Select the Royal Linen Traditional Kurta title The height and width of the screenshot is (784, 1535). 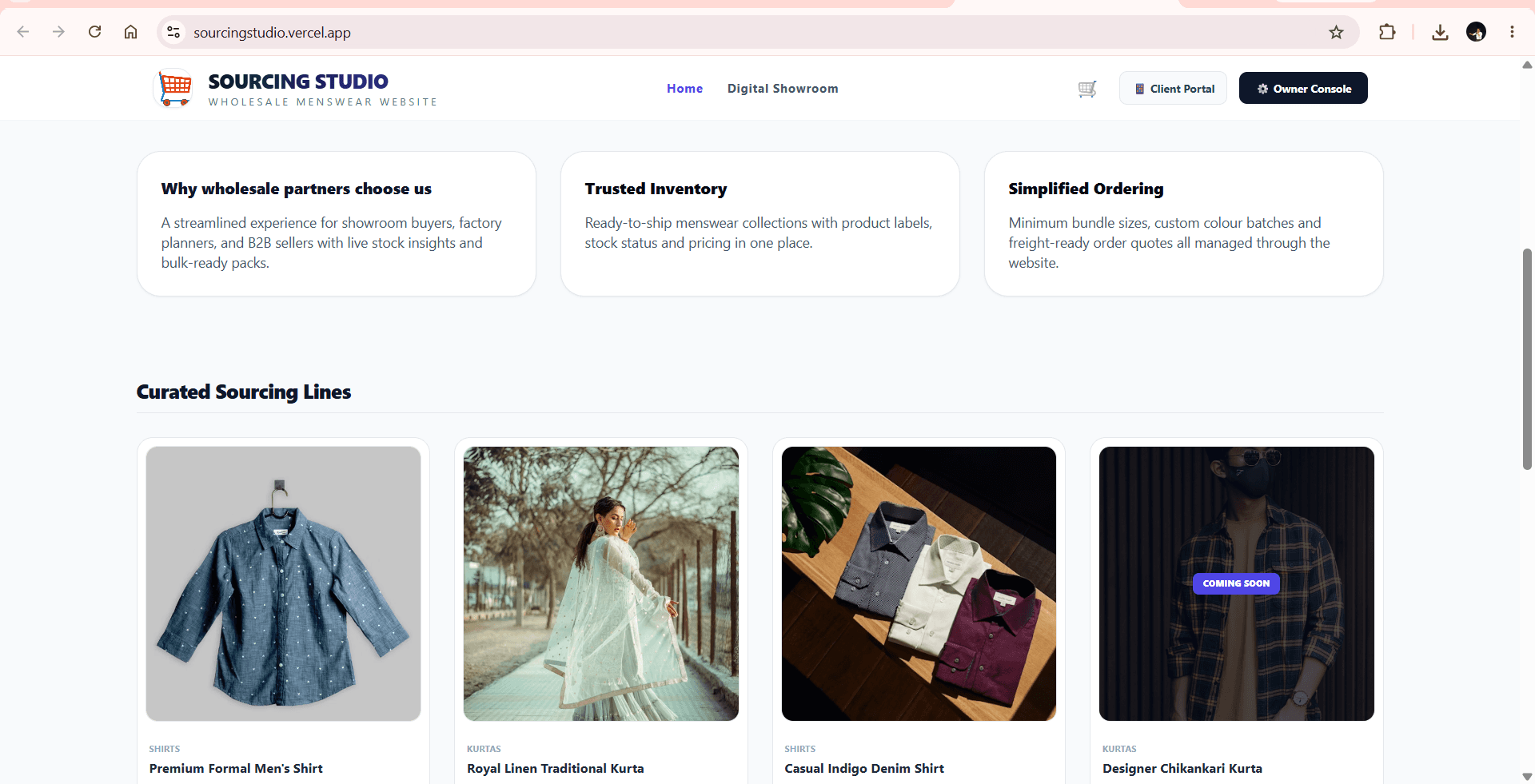pos(556,769)
